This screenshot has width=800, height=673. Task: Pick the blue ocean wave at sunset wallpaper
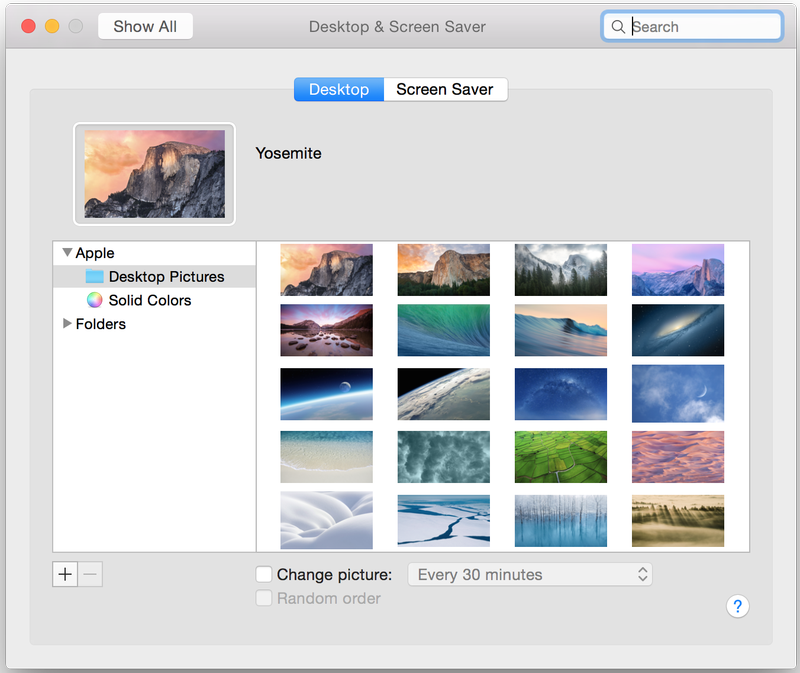pyautogui.click(x=561, y=330)
